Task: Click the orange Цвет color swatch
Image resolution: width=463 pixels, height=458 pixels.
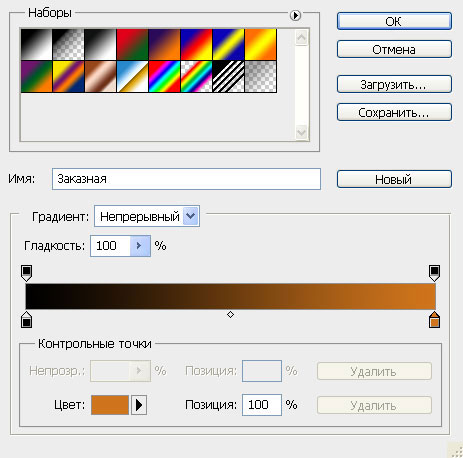Action: click(110, 405)
